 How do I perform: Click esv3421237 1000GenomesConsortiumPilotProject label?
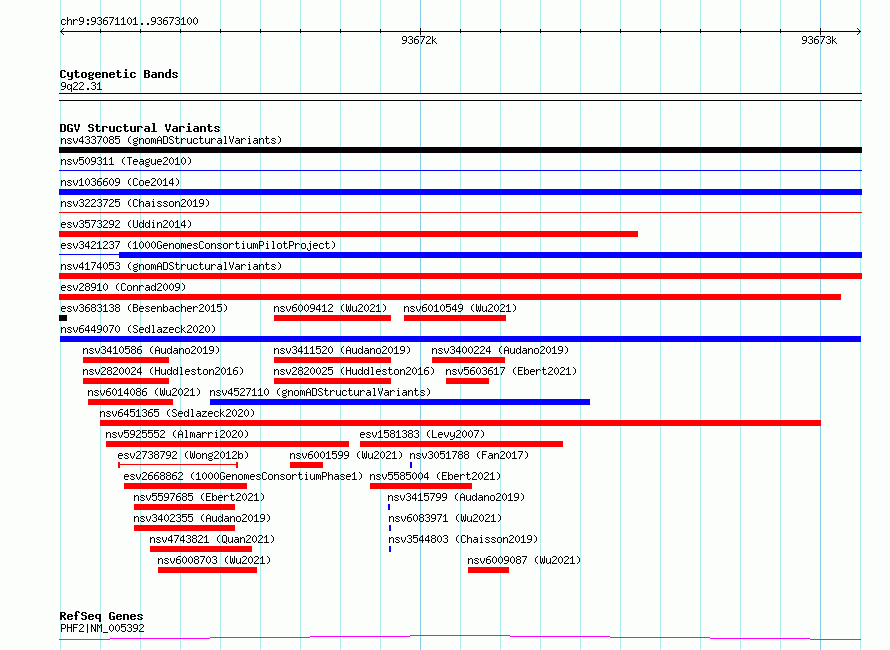click(x=198, y=245)
